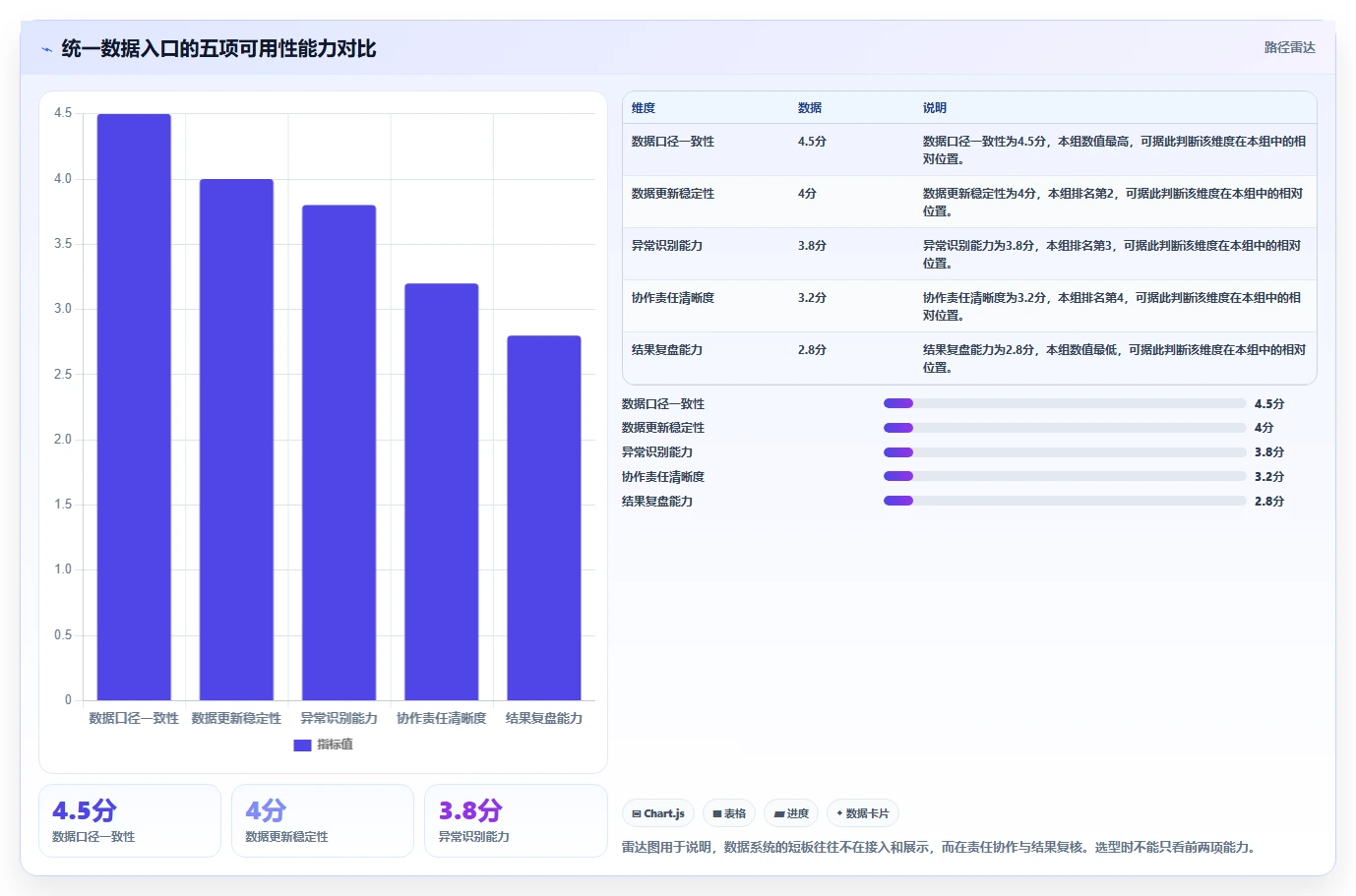Viewport: 1356px width, 896px height.
Task: Click the 路径雷达 label in header
Action: [x=1289, y=47]
